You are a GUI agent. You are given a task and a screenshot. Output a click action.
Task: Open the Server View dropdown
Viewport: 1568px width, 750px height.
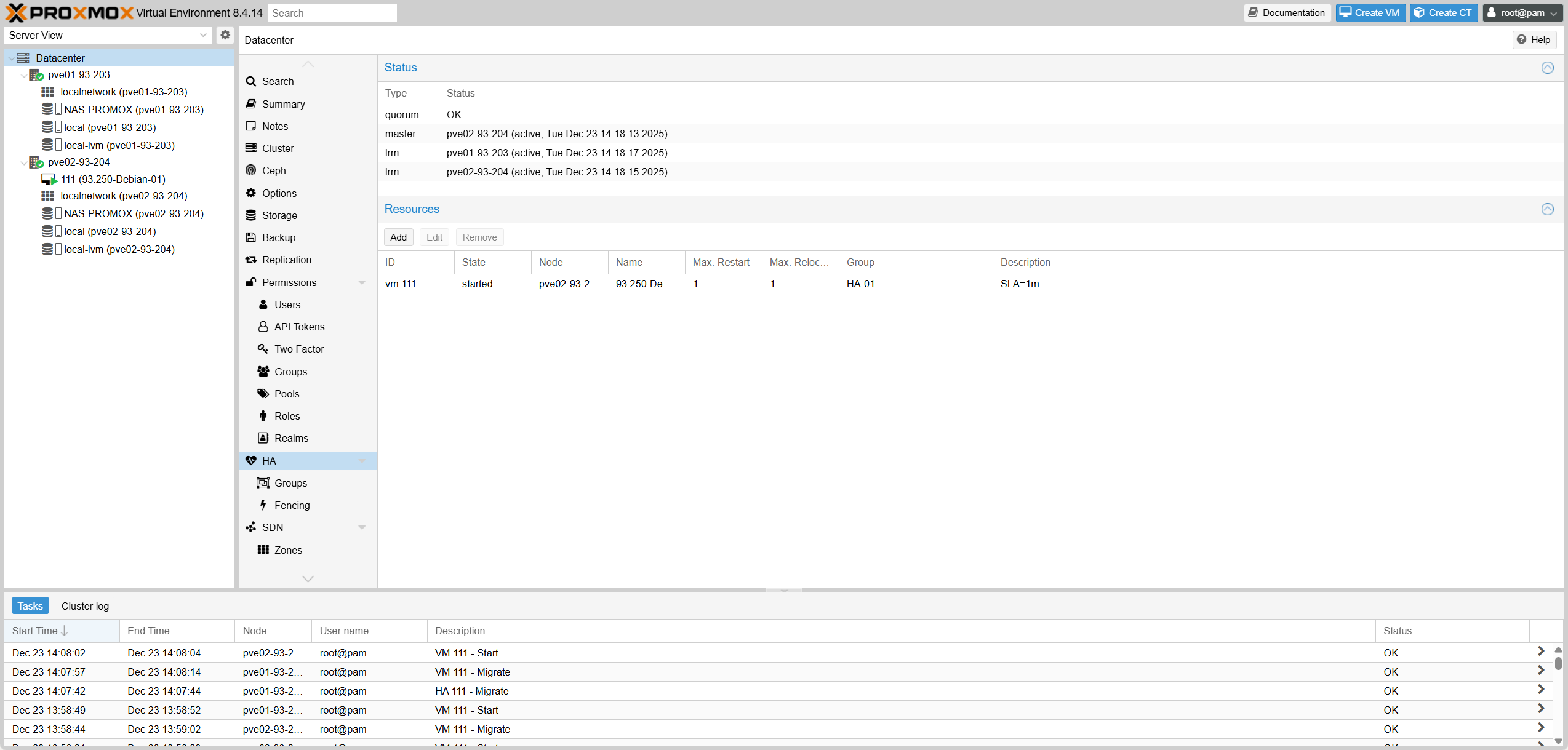click(x=203, y=35)
